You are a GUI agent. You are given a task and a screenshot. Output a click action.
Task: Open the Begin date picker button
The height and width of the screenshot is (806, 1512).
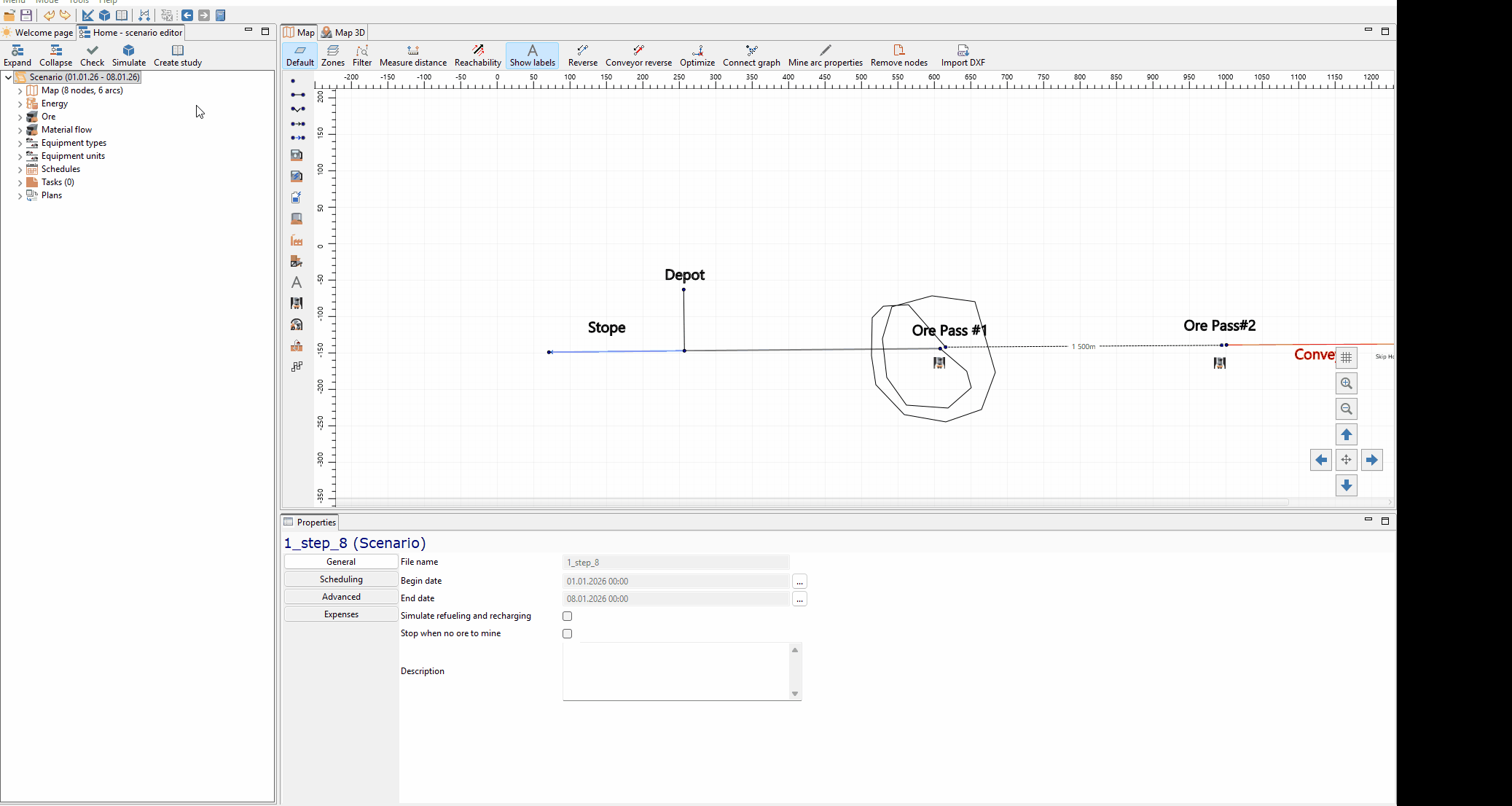(x=799, y=582)
